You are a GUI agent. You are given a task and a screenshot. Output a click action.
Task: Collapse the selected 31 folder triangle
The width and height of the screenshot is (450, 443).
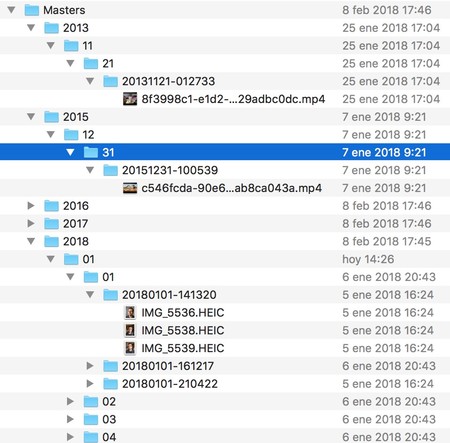click(x=70, y=152)
